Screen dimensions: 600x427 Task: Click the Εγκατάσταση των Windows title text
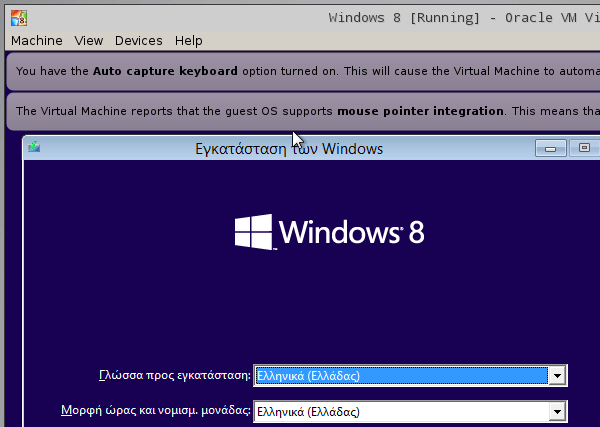pyautogui.click(x=289, y=148)
